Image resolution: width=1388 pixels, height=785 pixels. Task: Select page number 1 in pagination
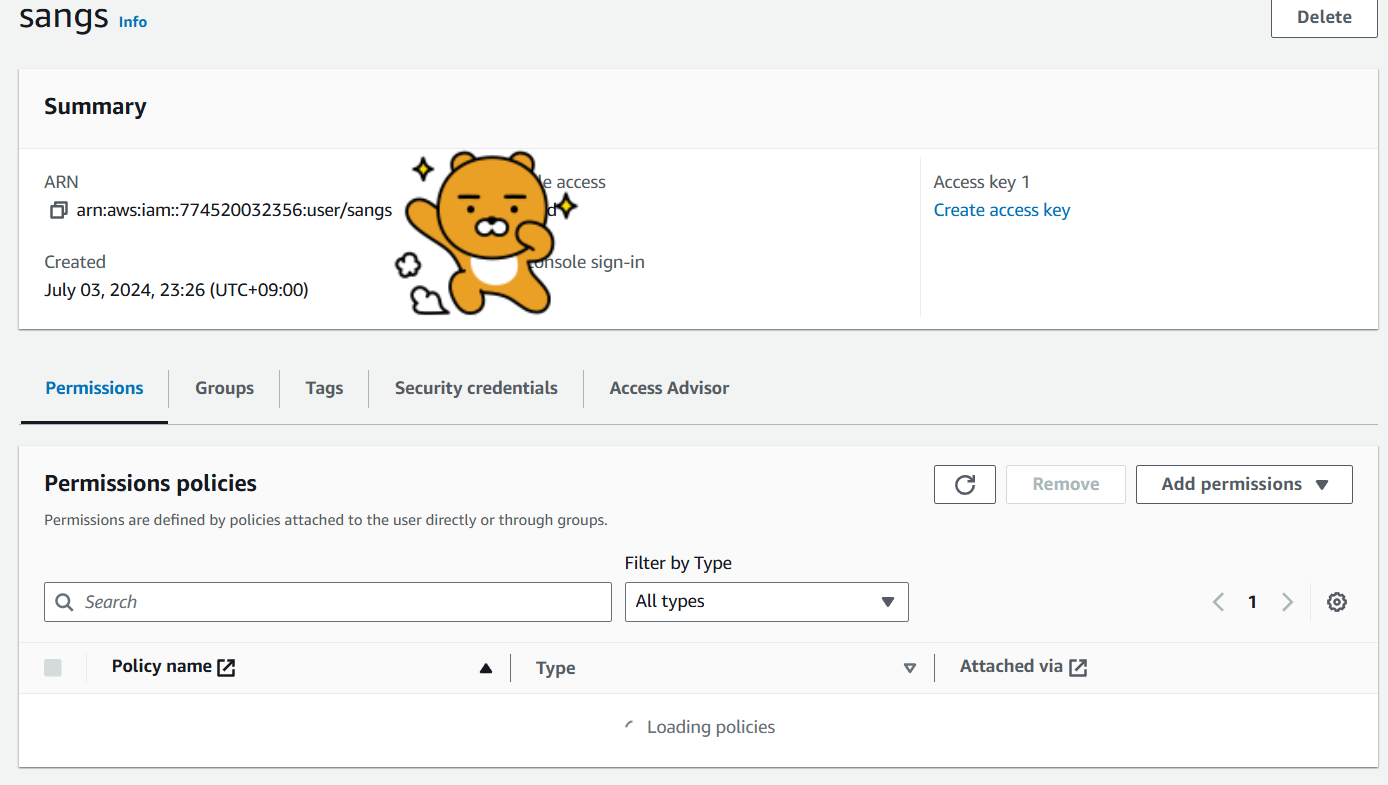pos(1252,602)
